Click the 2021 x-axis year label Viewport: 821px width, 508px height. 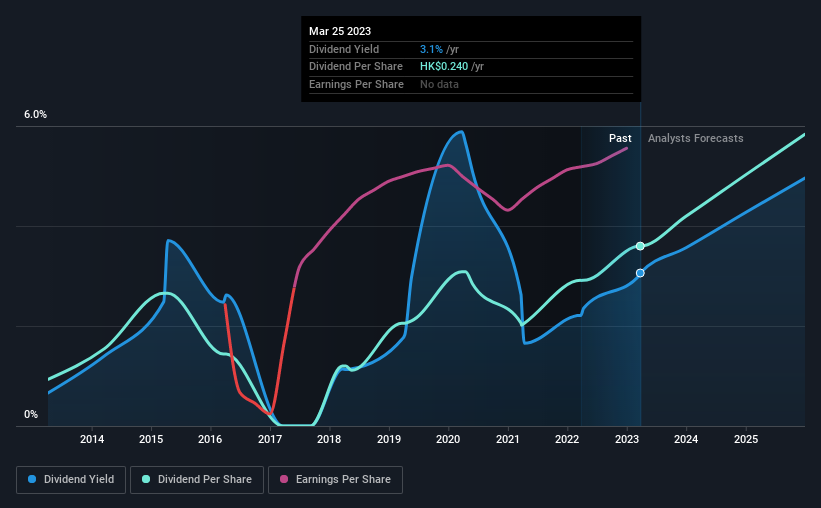(x=507, y=439)
